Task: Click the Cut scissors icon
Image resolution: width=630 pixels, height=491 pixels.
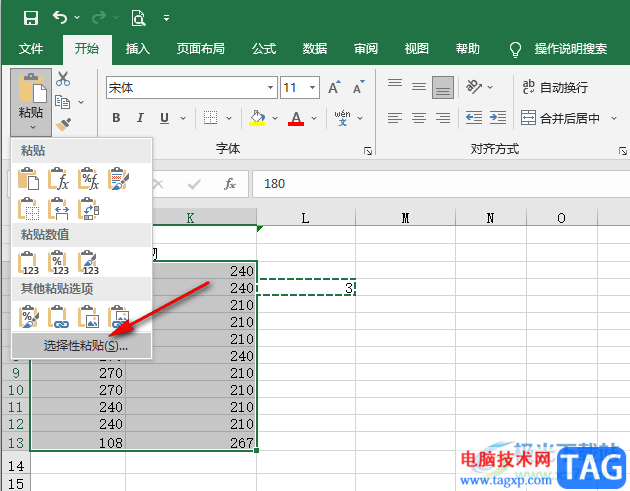Action: [63, 79]
